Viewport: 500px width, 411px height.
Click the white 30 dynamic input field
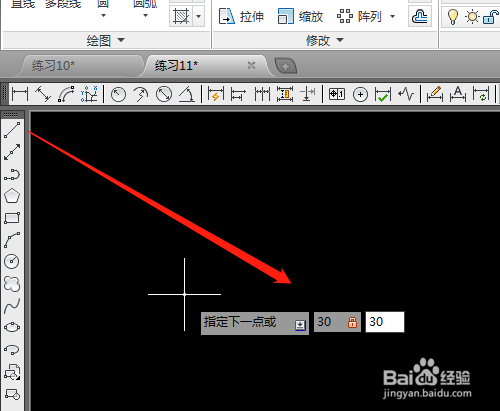[x=385, y=322]
